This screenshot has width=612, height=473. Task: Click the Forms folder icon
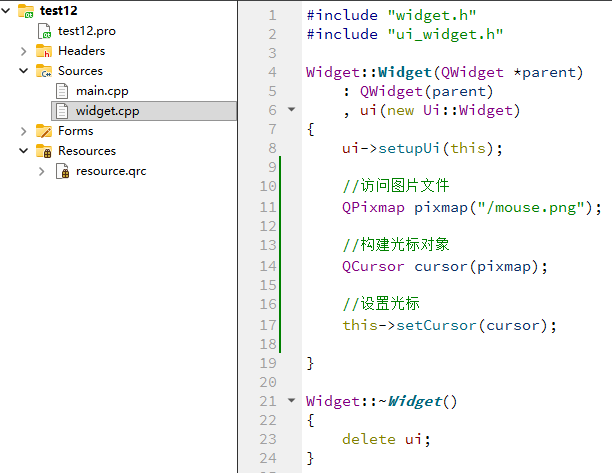(44, 131)
